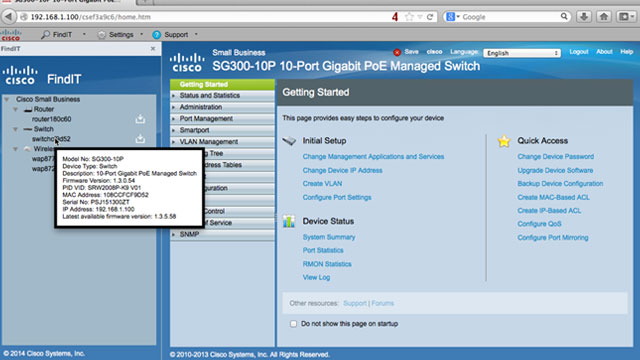This screenshot has height=360, width=640.
Task: Select the Getting Started menu item
Action: 222,84
